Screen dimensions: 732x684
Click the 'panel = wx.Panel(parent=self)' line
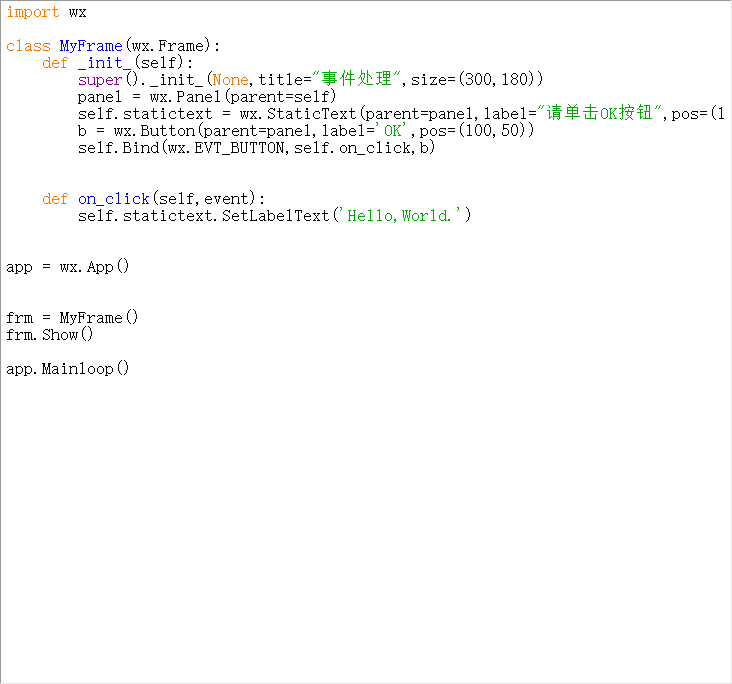coord(207,97)
